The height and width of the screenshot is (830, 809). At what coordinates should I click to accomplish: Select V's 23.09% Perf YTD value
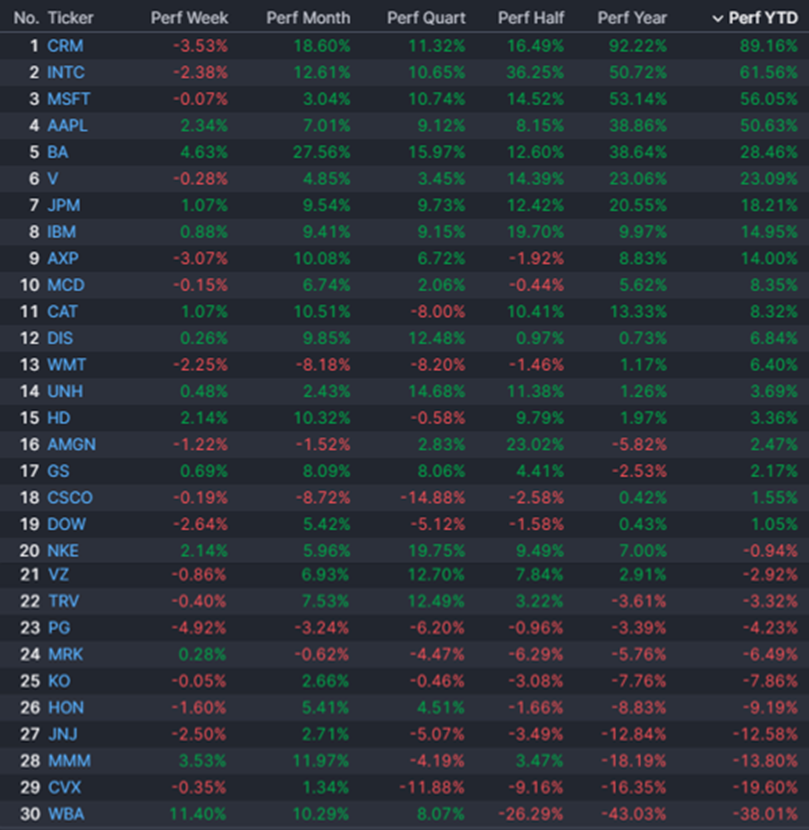769,179
